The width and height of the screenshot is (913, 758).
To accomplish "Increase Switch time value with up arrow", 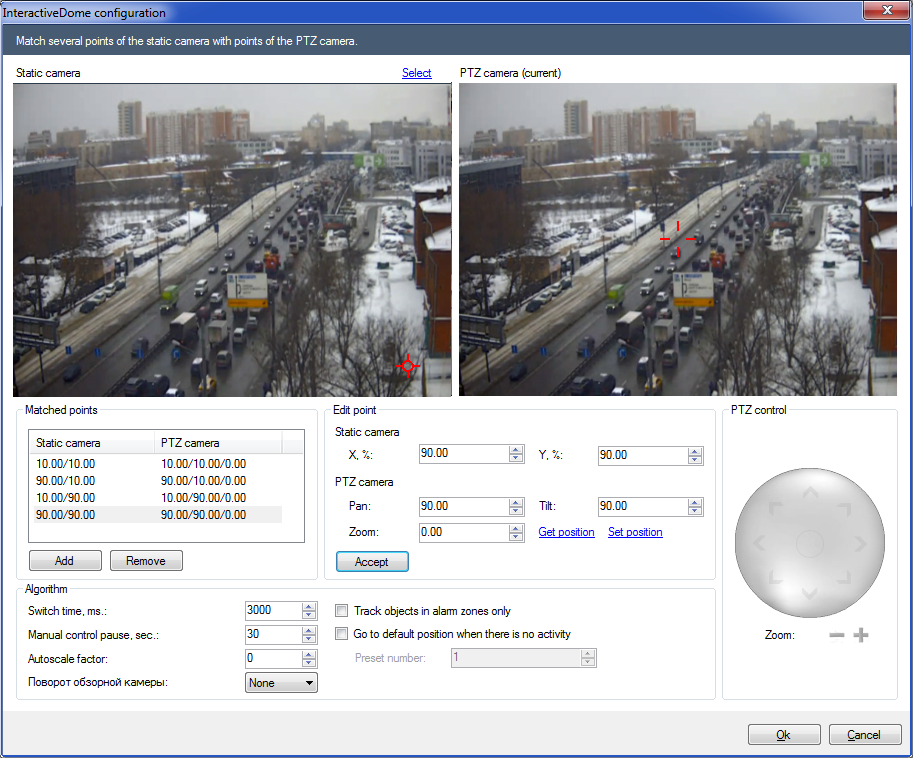I will (310, 606).
